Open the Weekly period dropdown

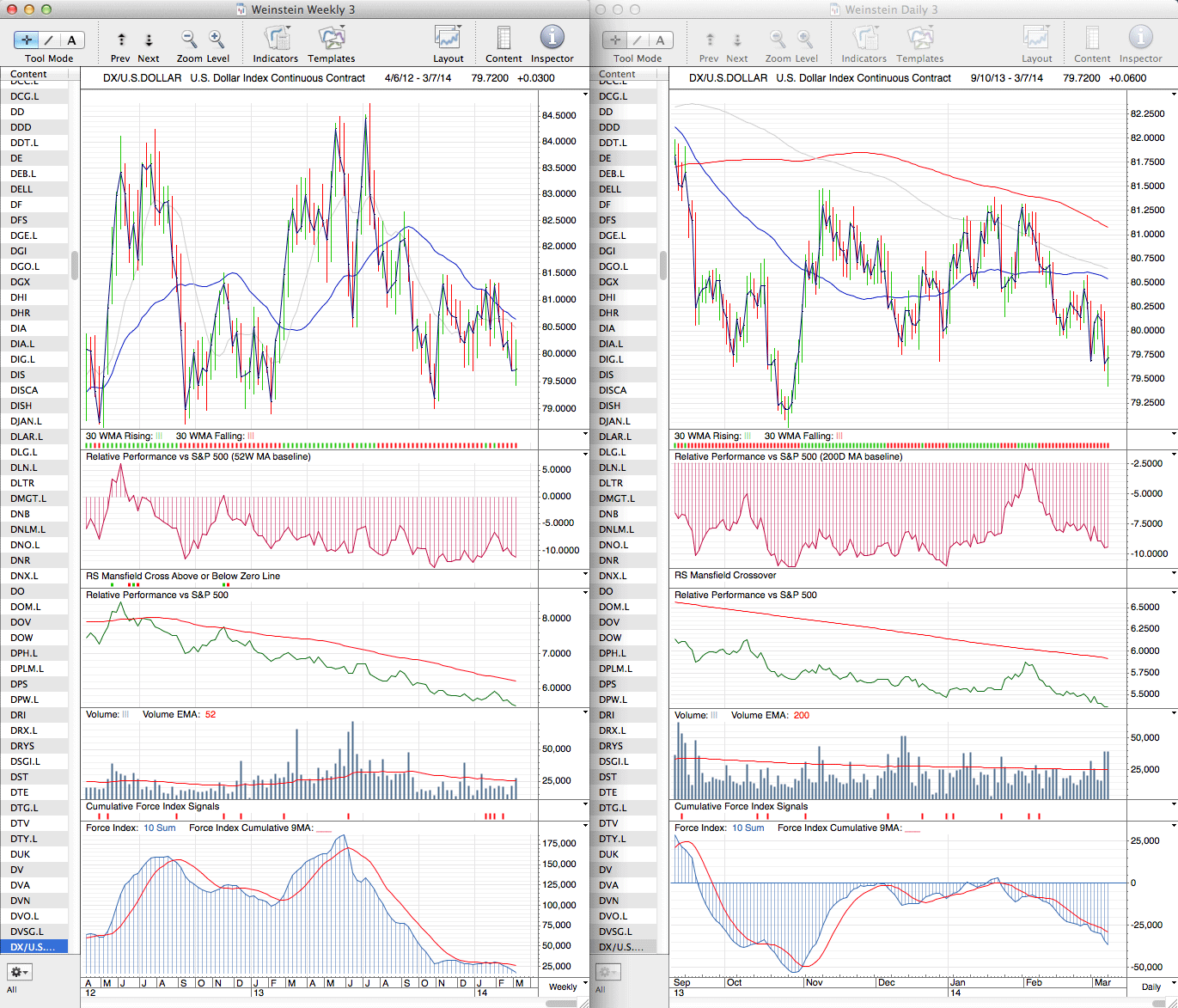tap(568, 987)
